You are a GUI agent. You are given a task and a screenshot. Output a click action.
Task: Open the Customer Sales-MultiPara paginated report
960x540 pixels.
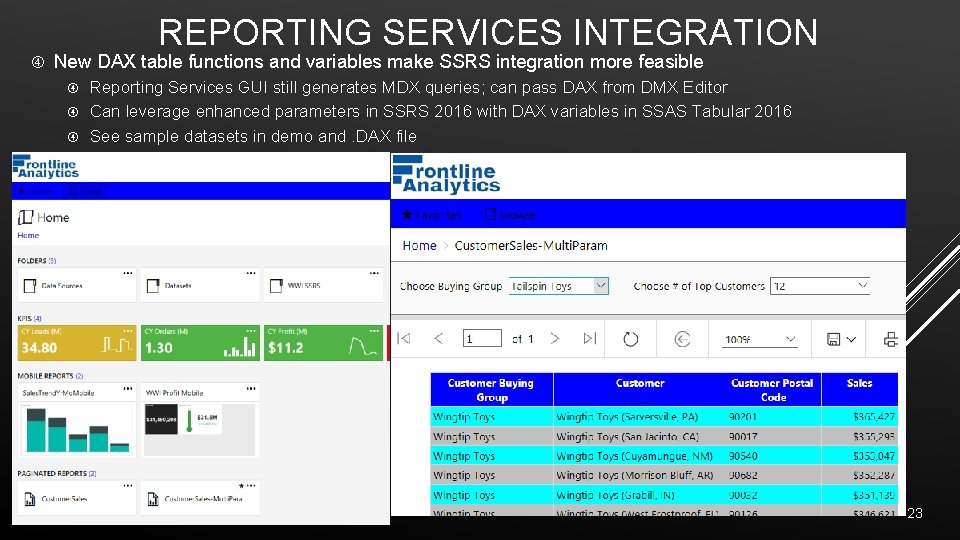[200, 498]
